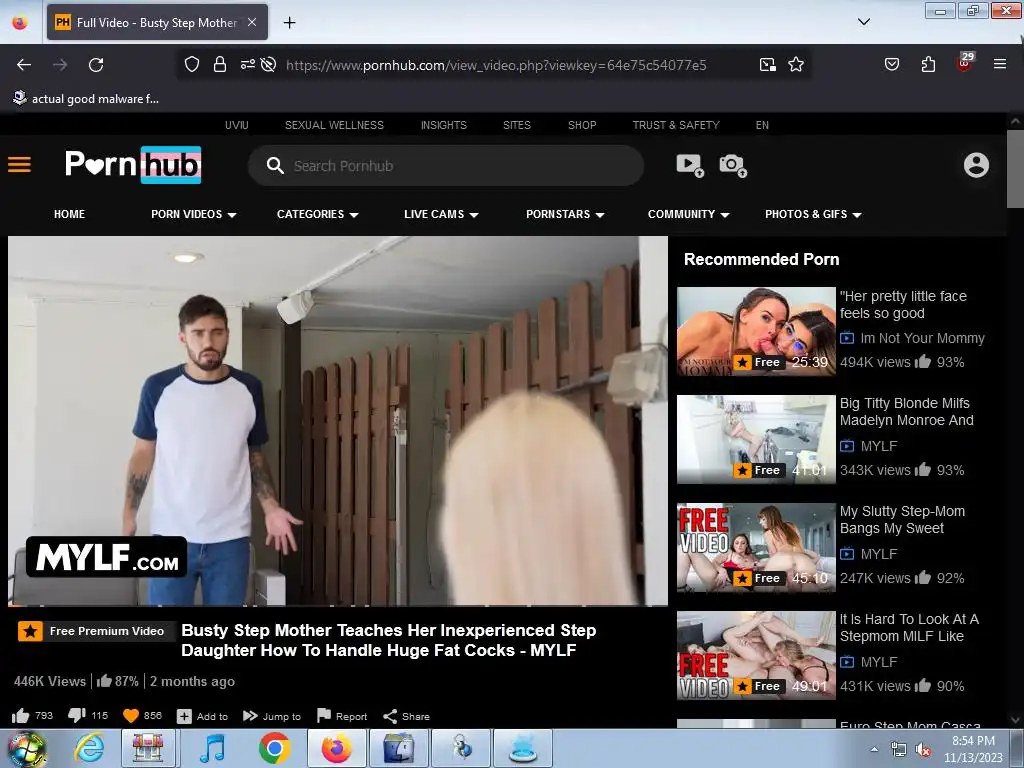1024x768 pixels.
Task: Open the INSIGHTS top link
Action: point(443,125)
